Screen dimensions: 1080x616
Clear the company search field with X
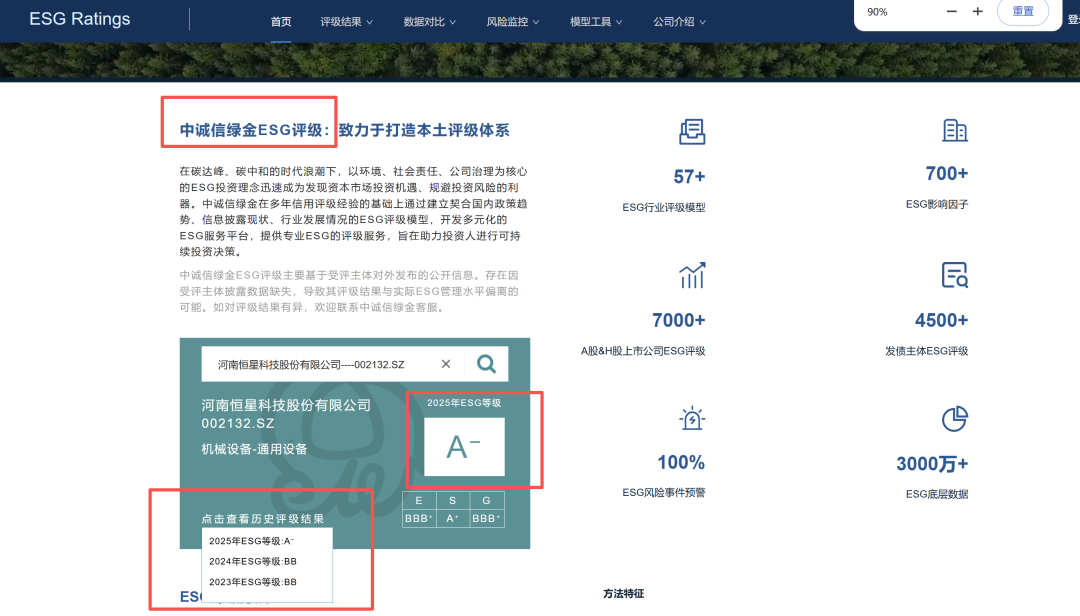(446, 364)
